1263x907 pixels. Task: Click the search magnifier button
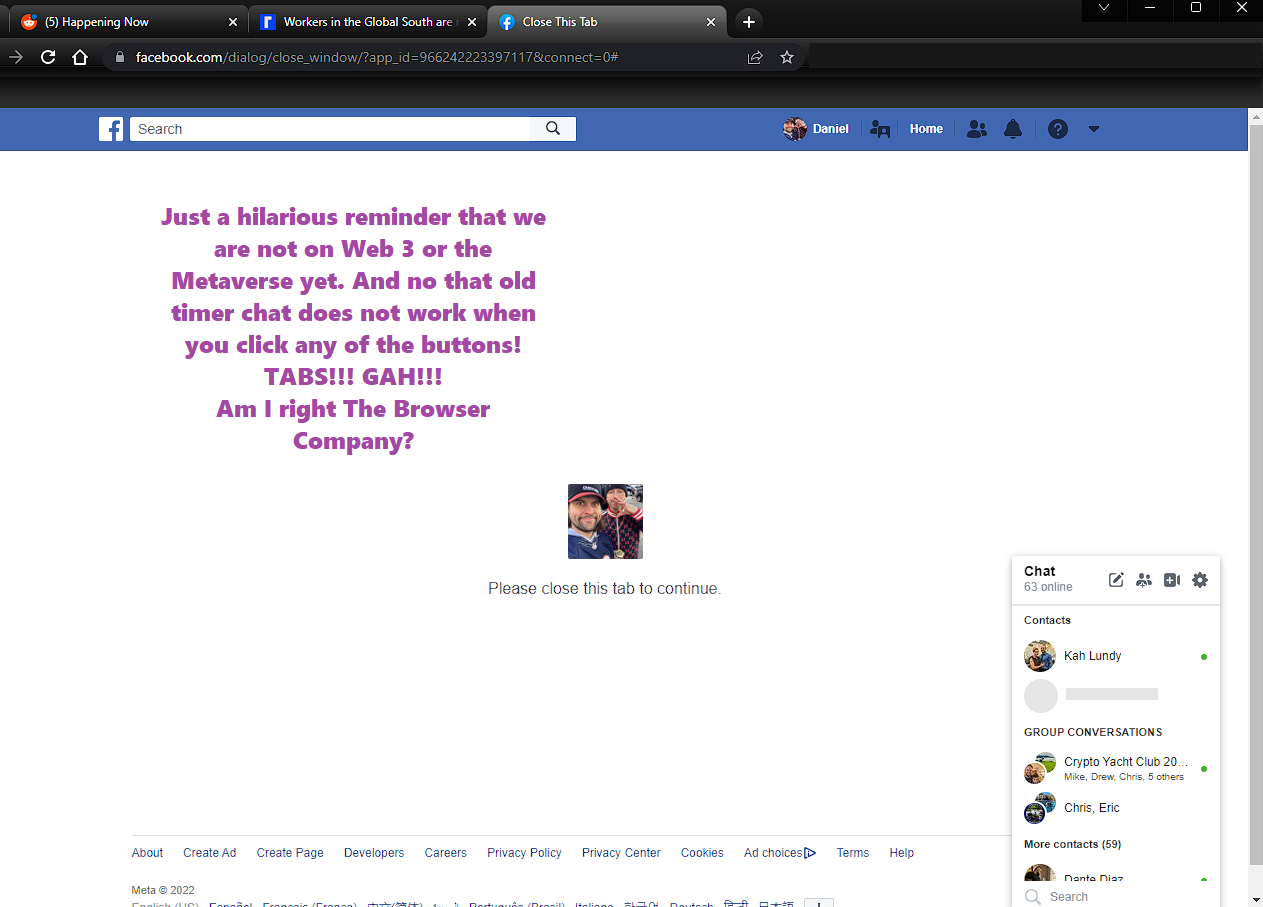tap(553, 129)
